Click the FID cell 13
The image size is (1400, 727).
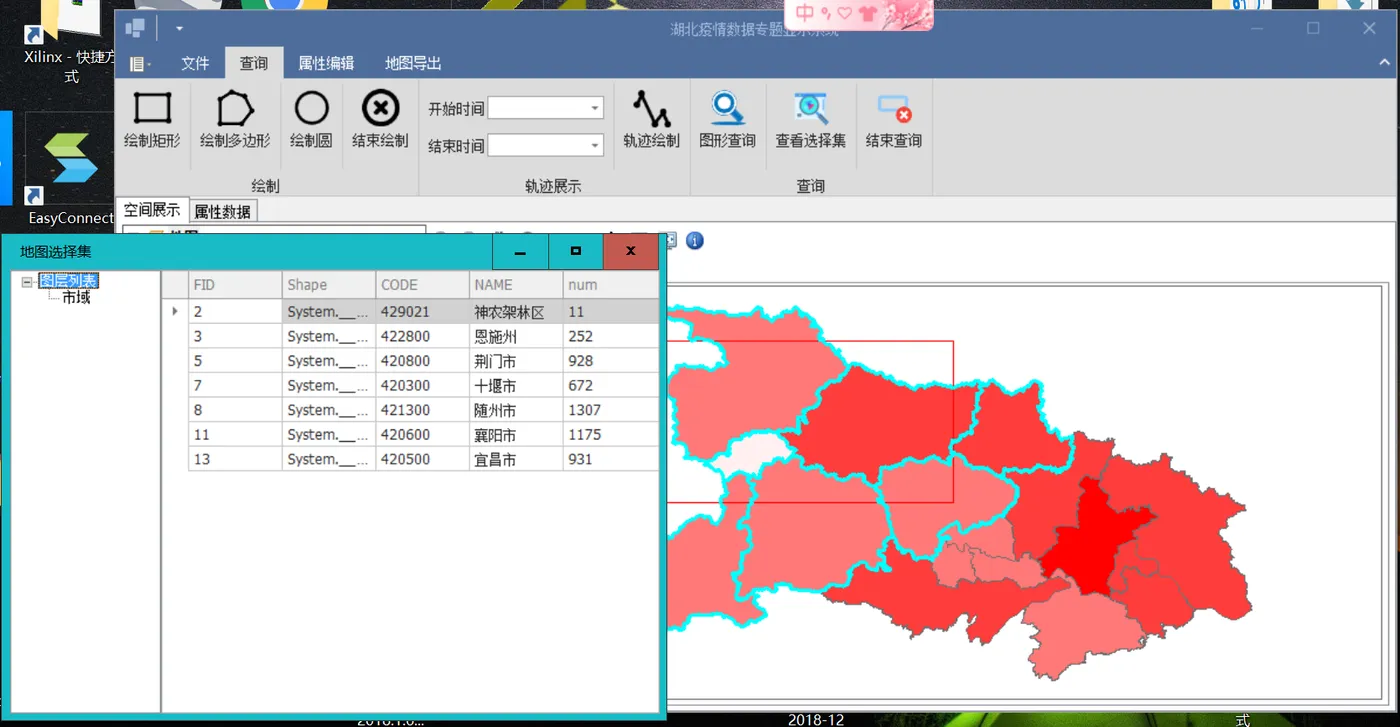(x=235, y=459)
